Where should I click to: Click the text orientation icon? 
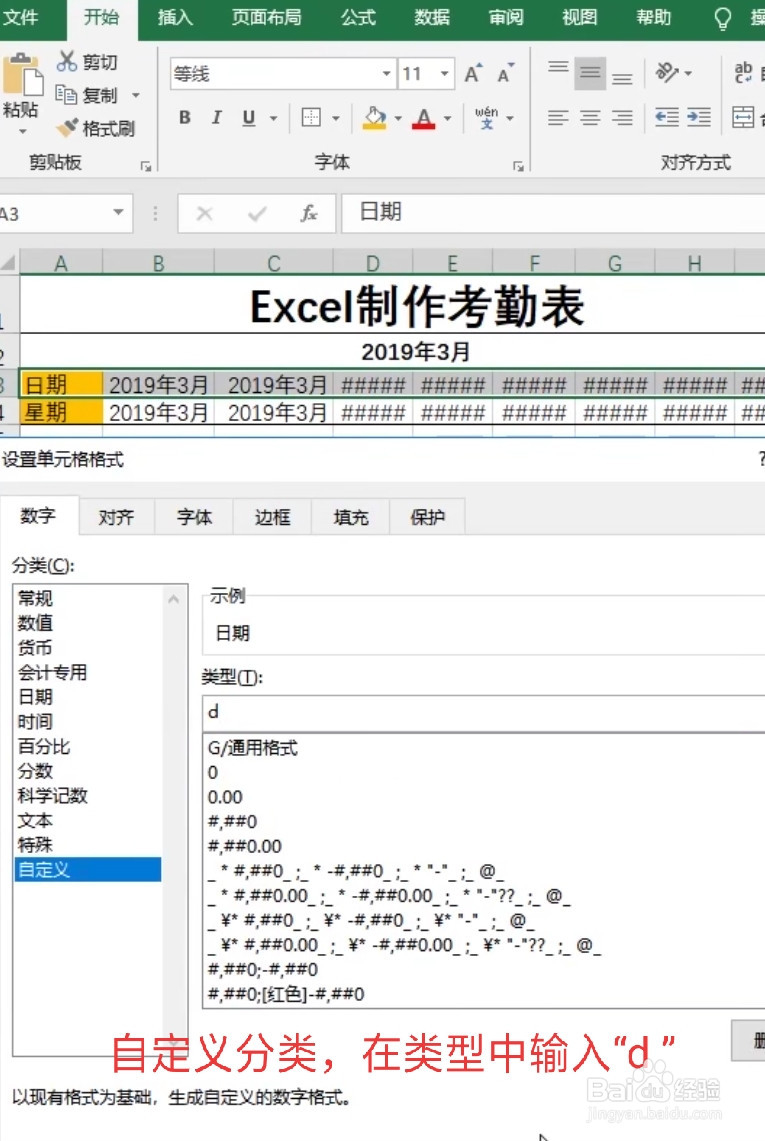click(666, 73)
